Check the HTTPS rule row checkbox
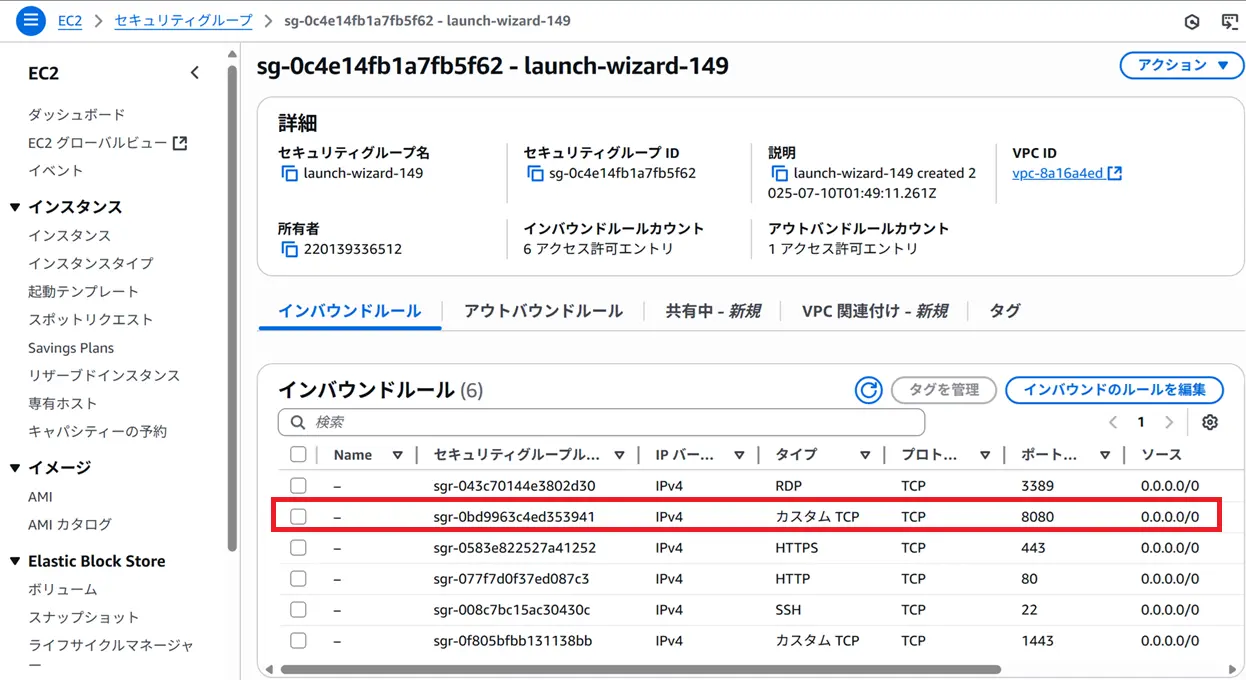This screenshot has height=680, width=1246. coord(298,548)
